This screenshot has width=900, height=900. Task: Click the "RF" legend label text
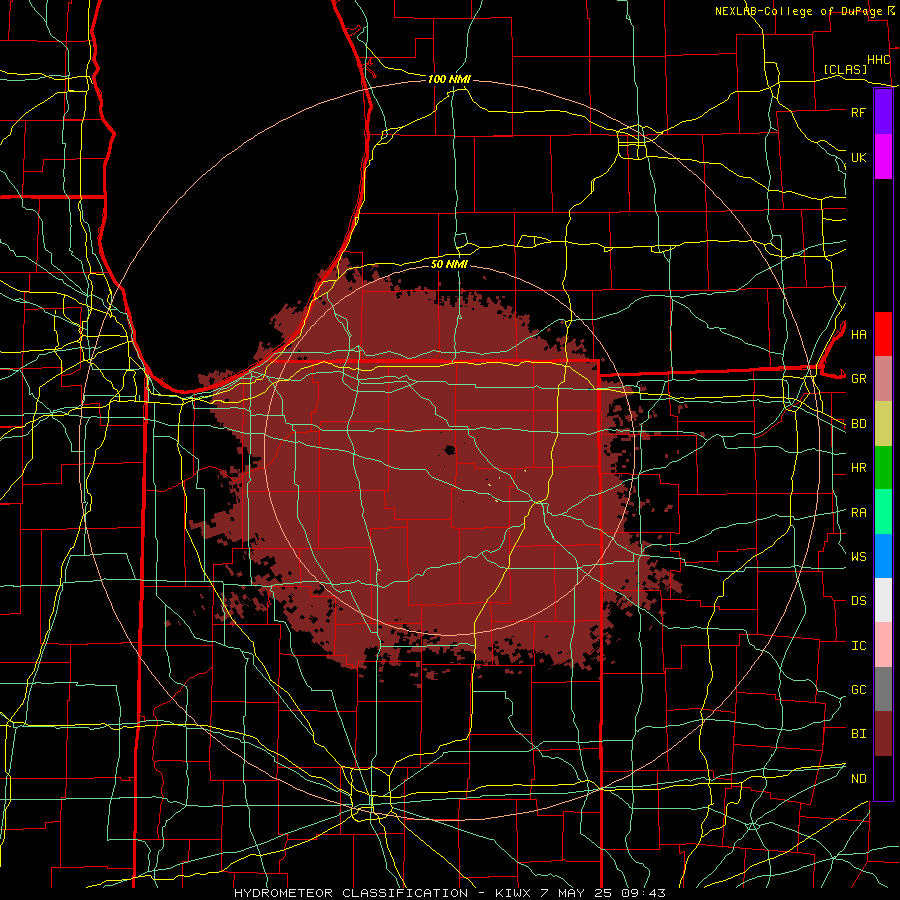[858, 112]
